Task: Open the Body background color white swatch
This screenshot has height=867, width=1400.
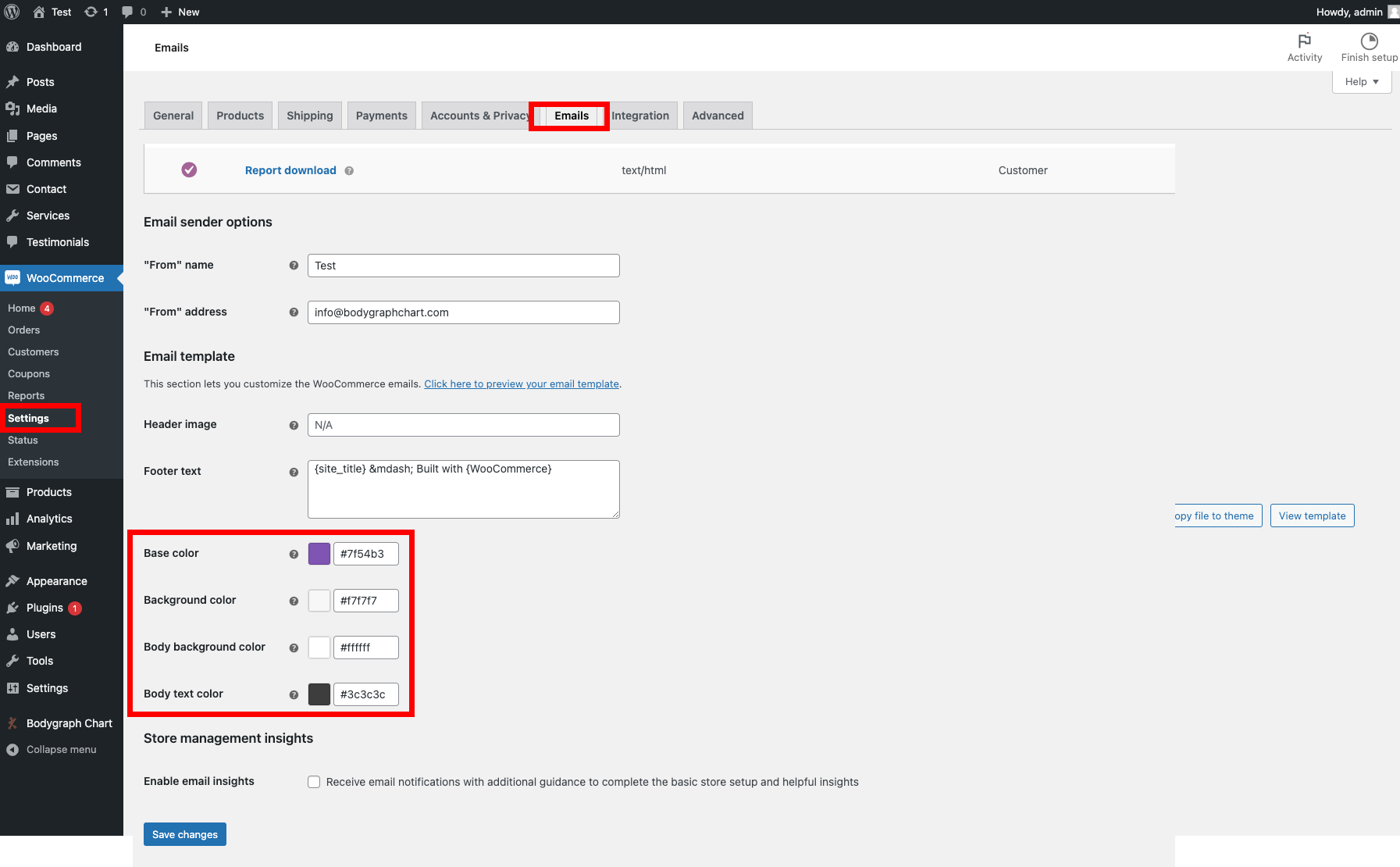Action: point(319,648)
